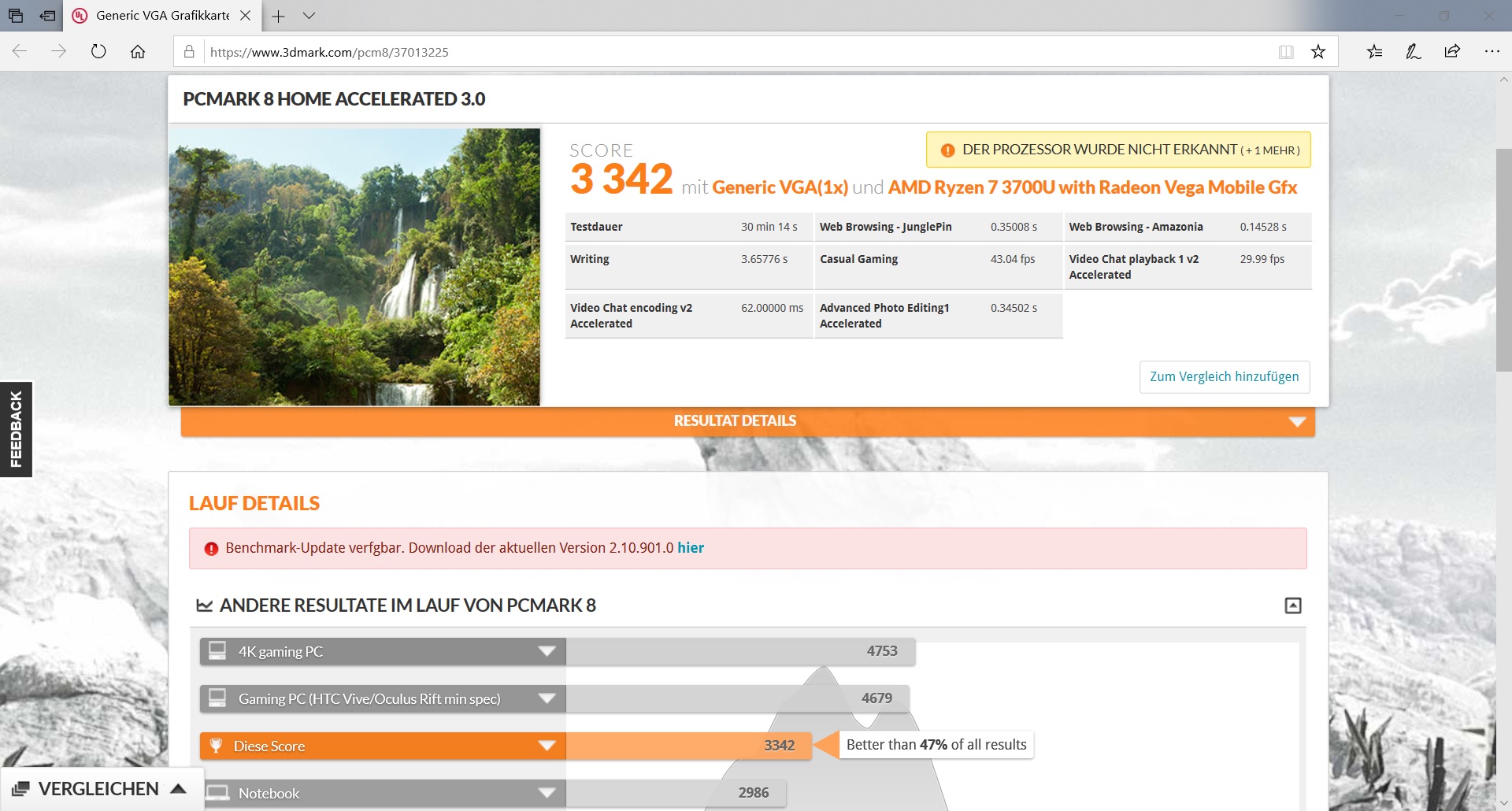This screenshot has width=1512, height=811.
Task: Click the scrollbar up arrow
Action: click(1503, 80)
